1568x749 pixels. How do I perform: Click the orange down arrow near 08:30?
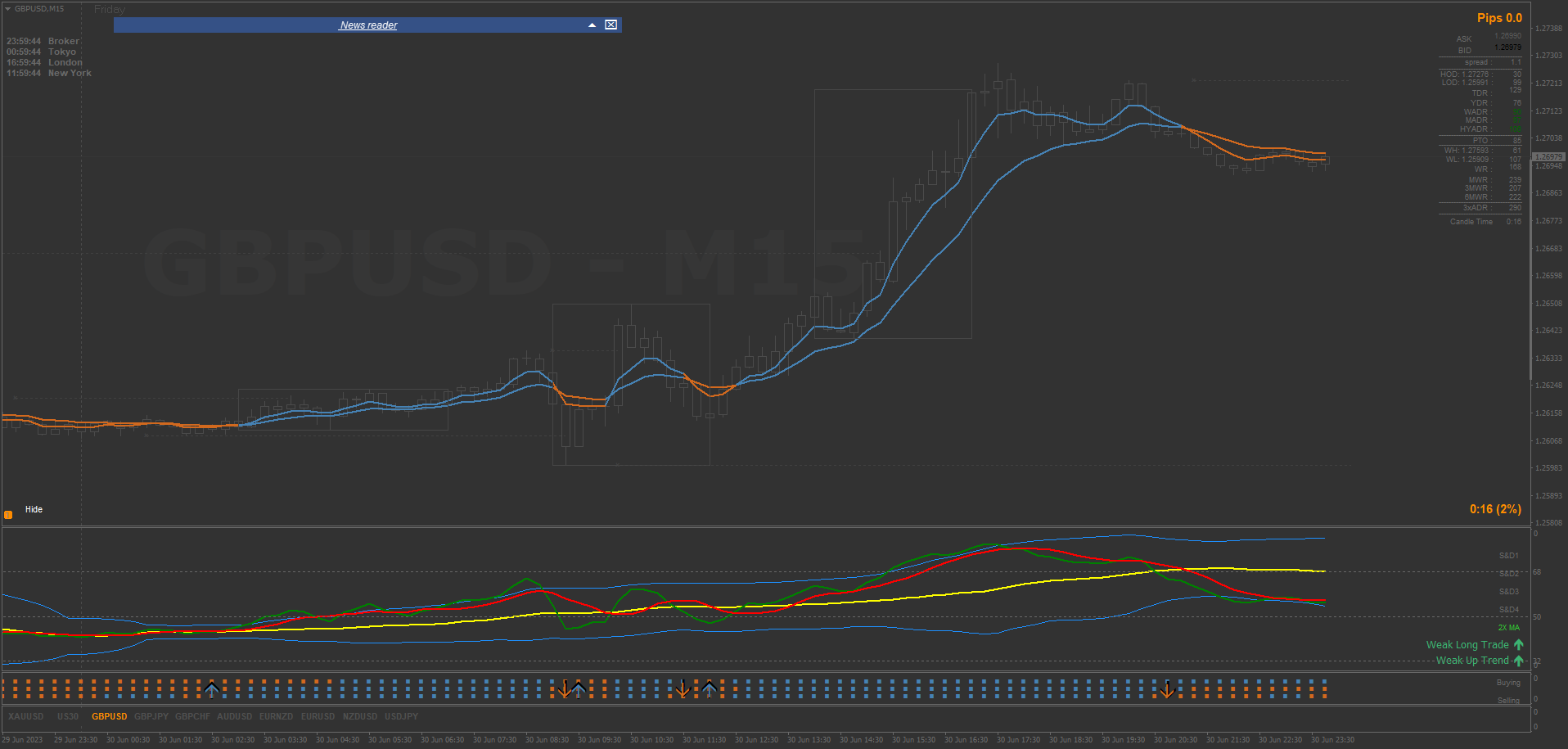564,689
